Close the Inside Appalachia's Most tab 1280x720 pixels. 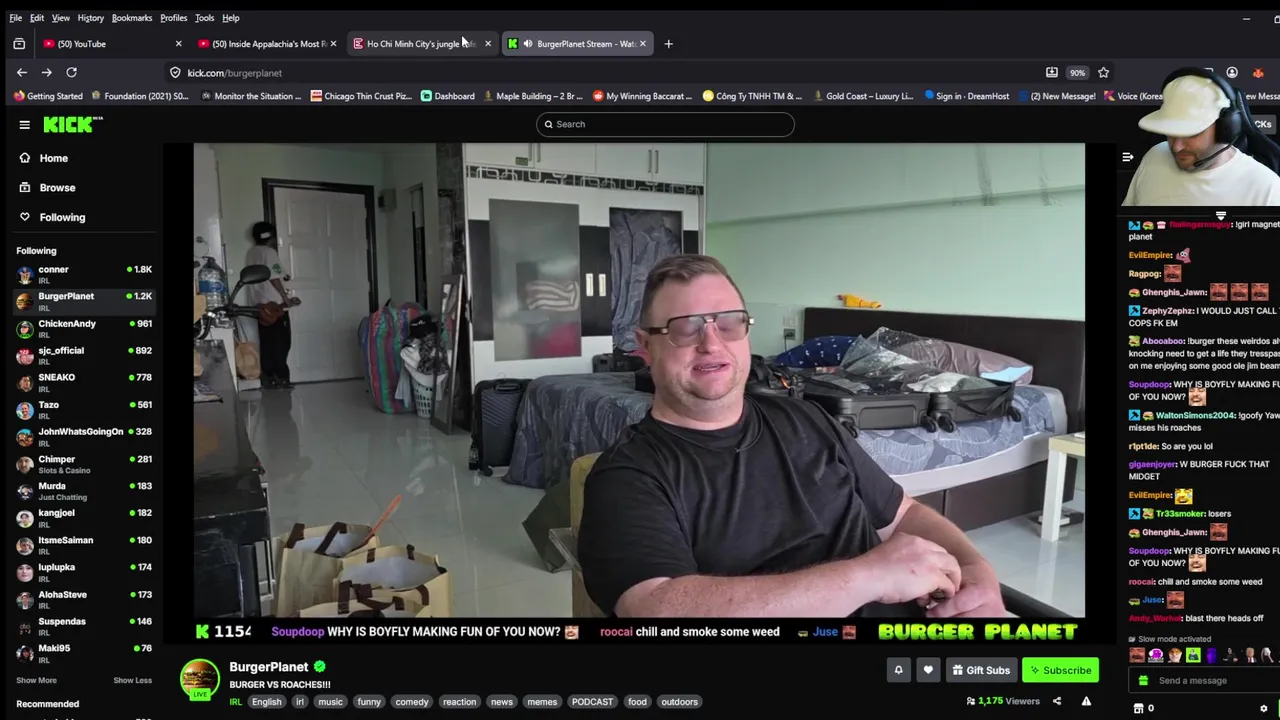point(333,44)
